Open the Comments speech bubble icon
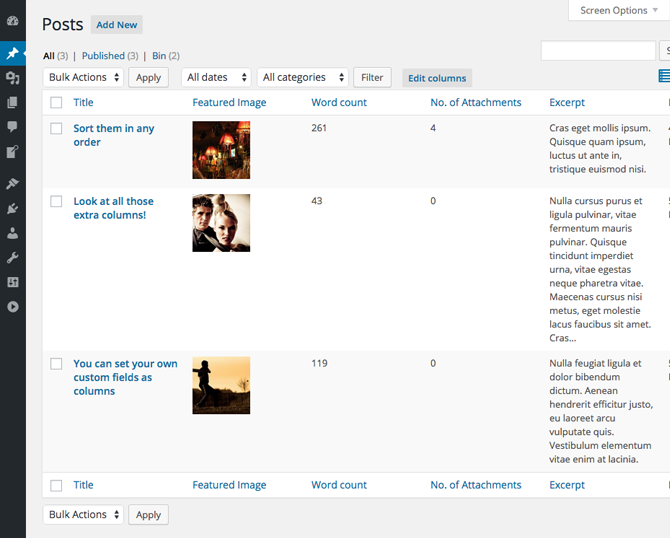 click(12, 127)
